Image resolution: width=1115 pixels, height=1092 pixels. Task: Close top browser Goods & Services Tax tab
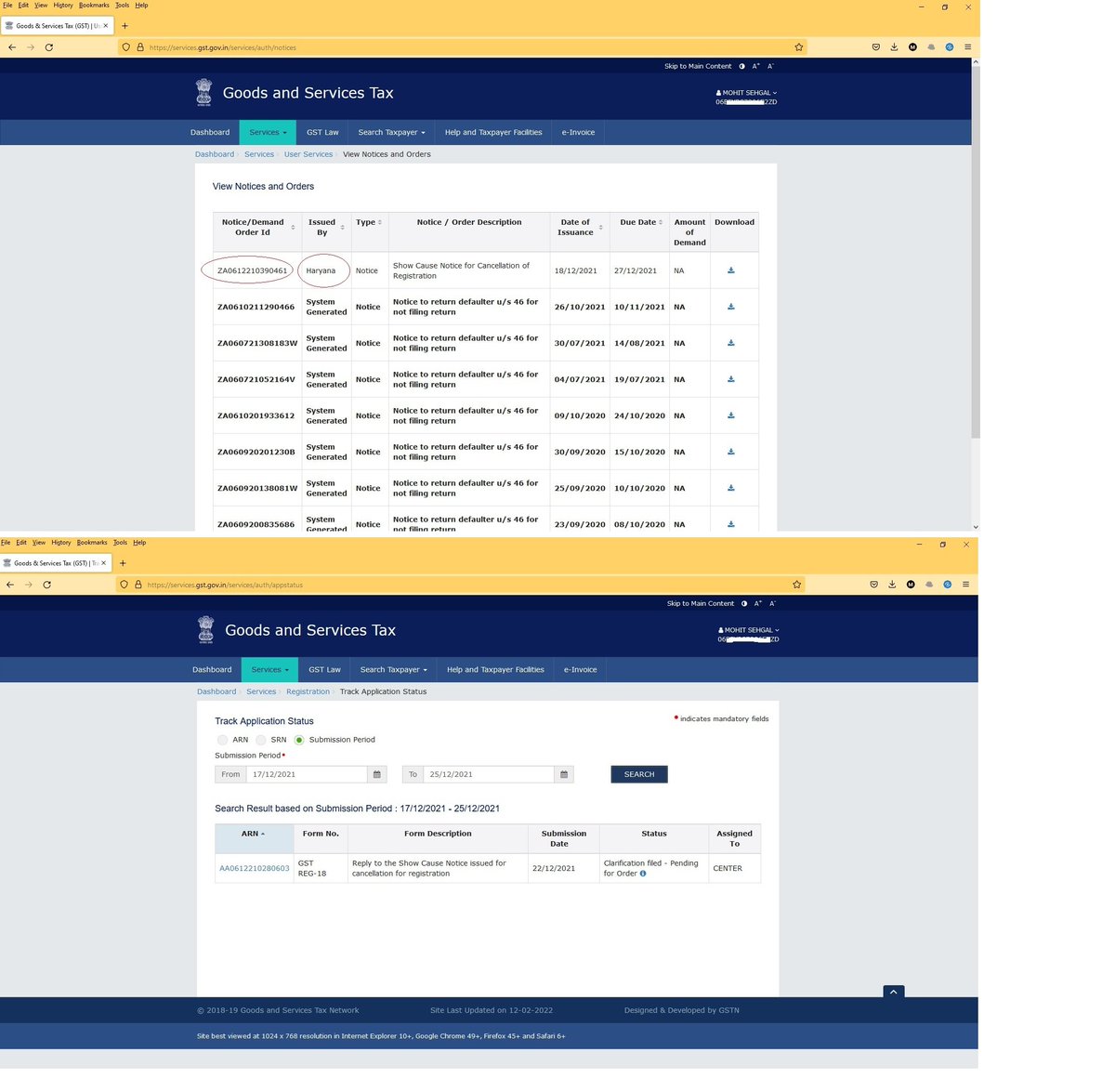[106, 26]
